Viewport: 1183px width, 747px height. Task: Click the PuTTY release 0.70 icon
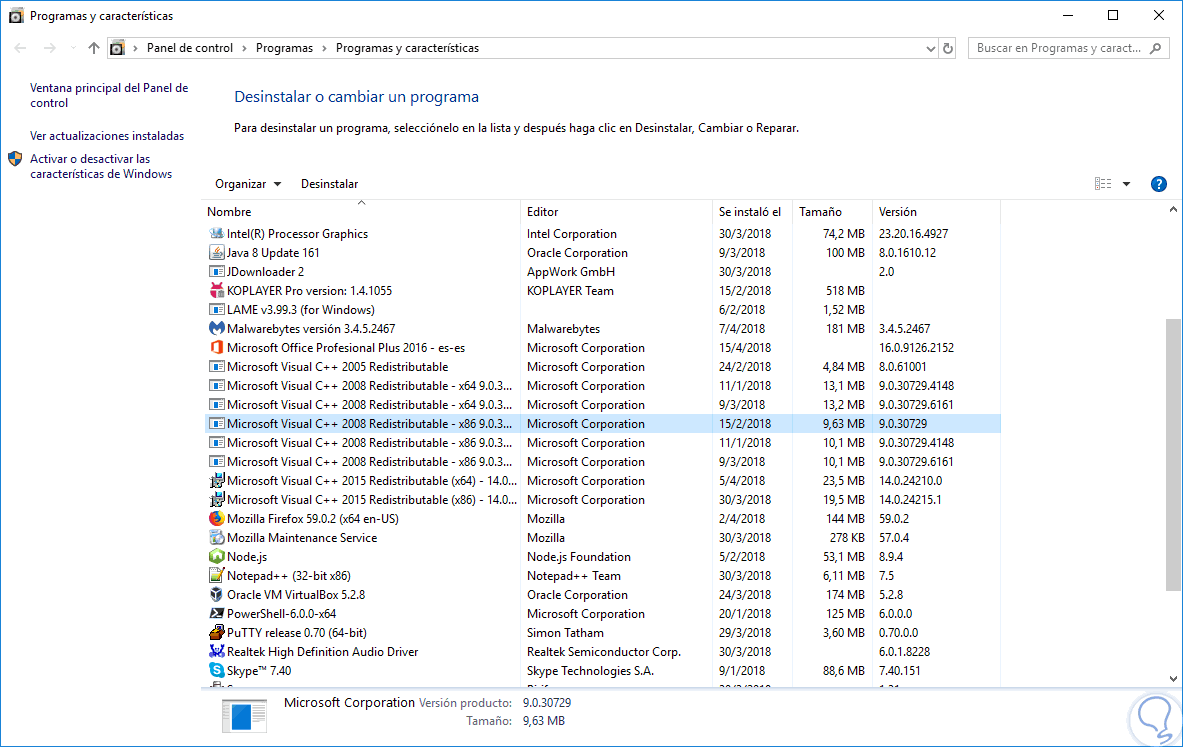click(x=217, y=632)
